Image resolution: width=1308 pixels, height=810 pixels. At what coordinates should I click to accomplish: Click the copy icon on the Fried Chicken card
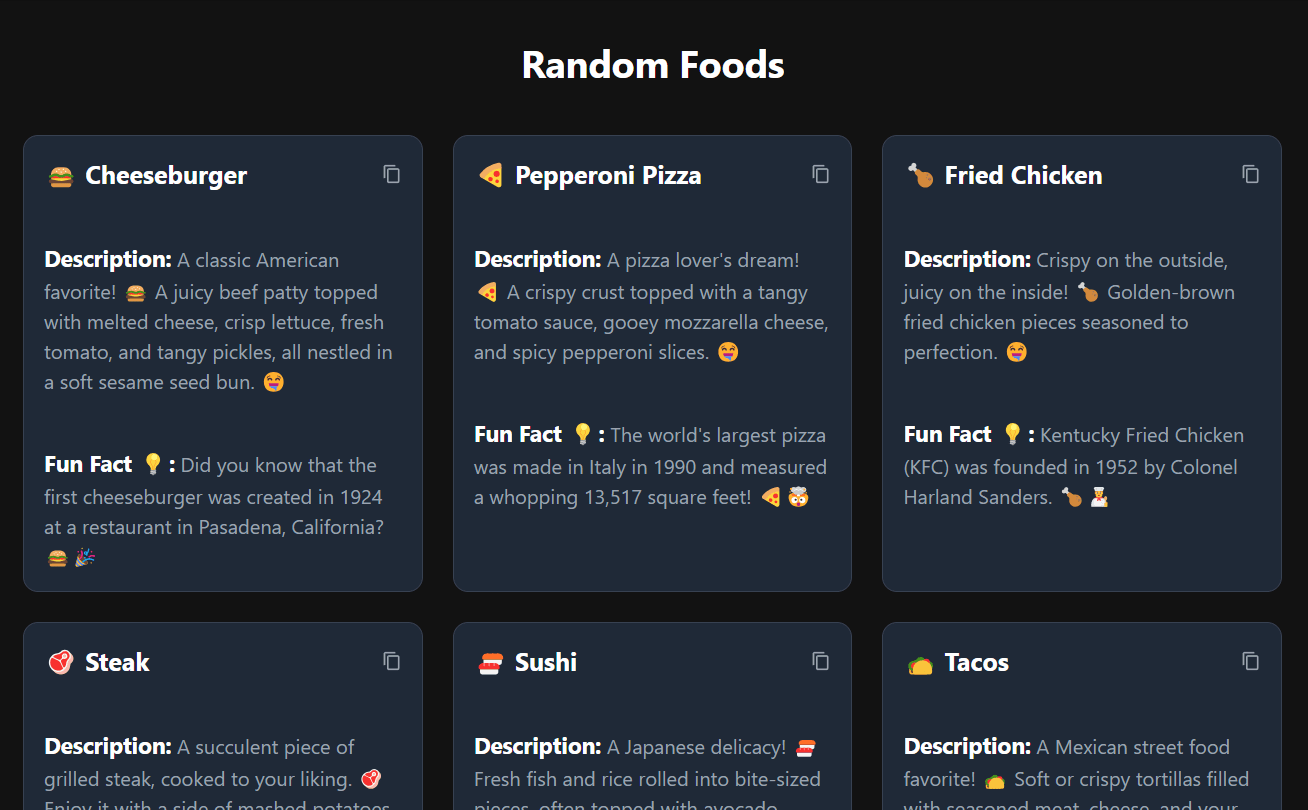point(1250,174)
